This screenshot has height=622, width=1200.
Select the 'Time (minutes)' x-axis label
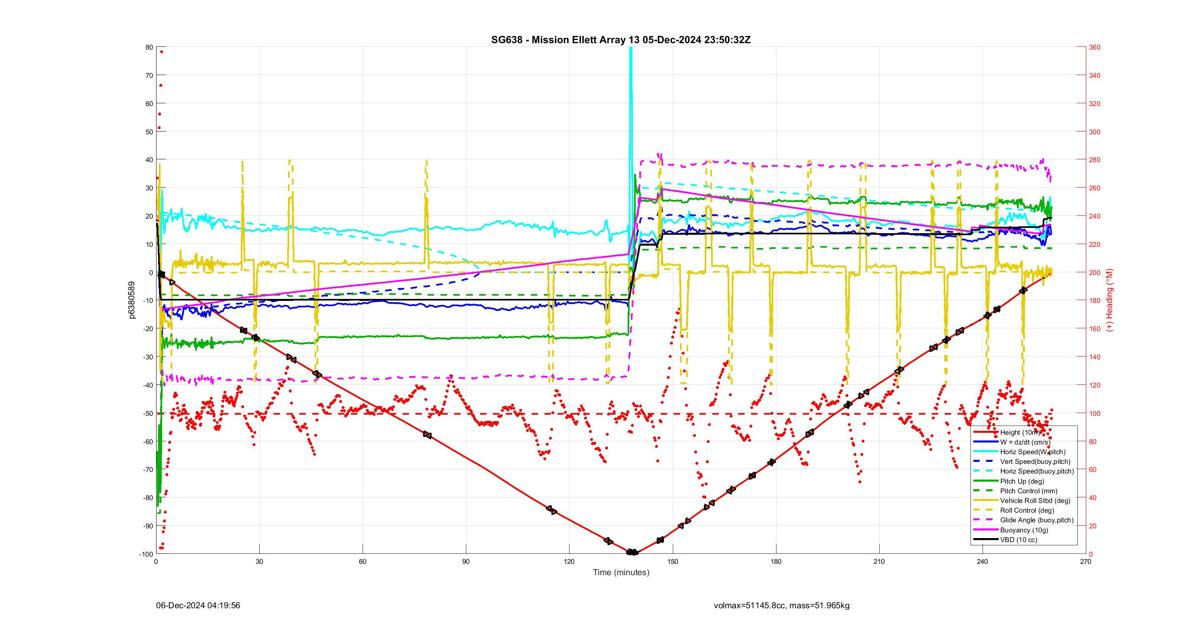coord(621,573)
